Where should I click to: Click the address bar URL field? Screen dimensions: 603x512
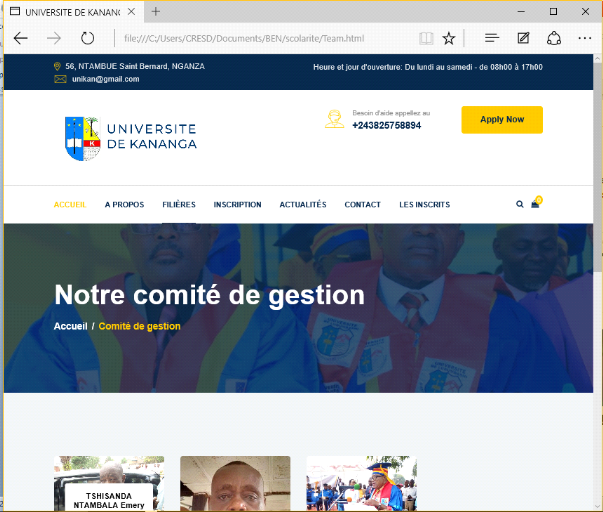[244, 38]
